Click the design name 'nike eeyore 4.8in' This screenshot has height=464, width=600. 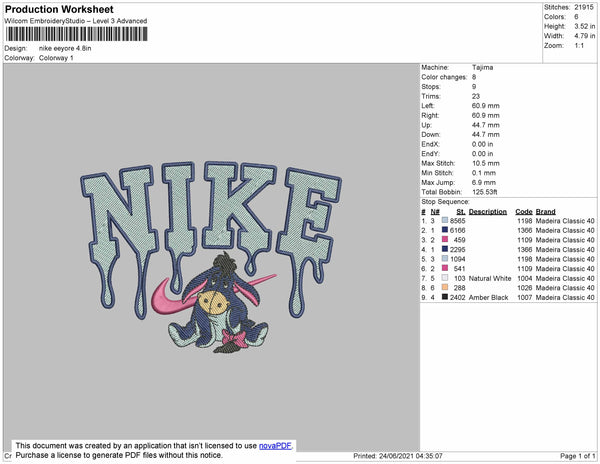click(65, 48)
